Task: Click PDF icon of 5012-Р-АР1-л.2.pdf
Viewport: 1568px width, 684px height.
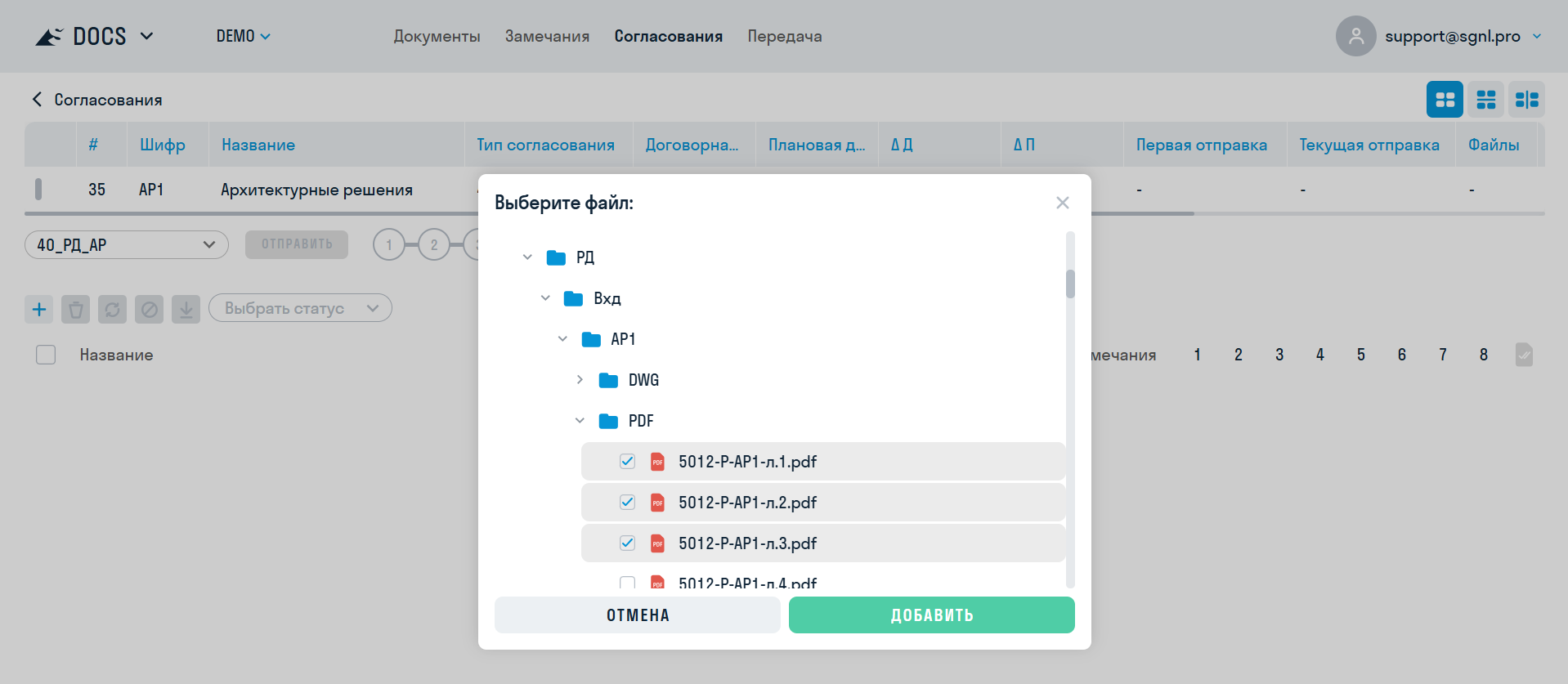Action: [657, 503]
